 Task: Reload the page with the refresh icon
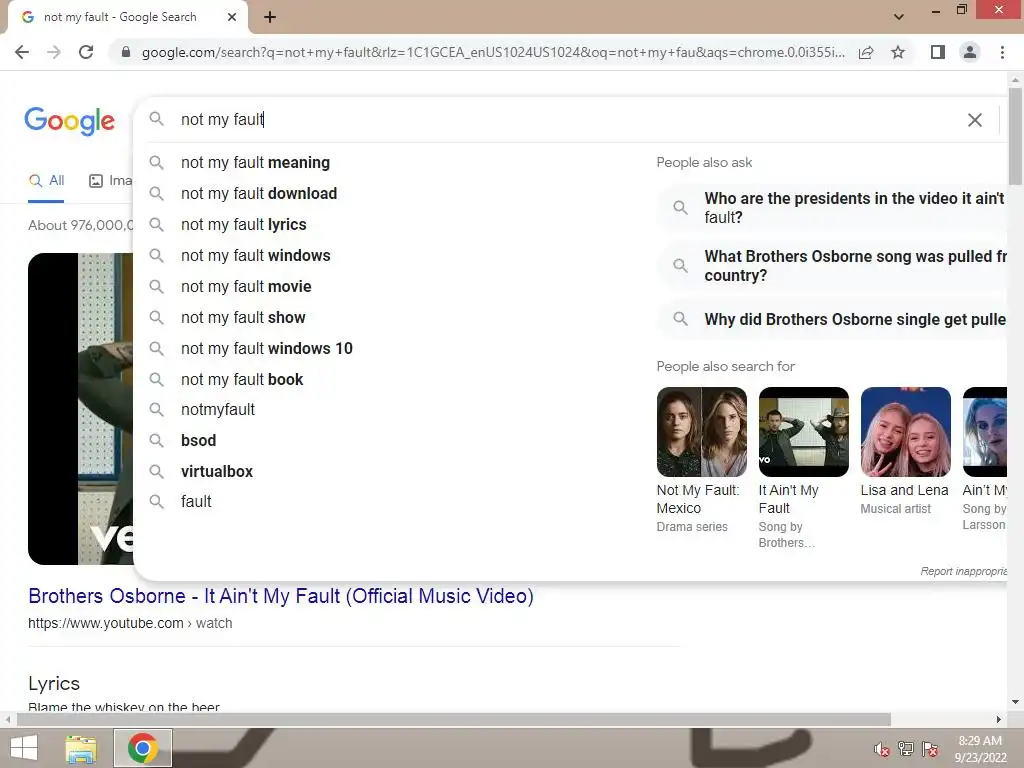[86, 52]
